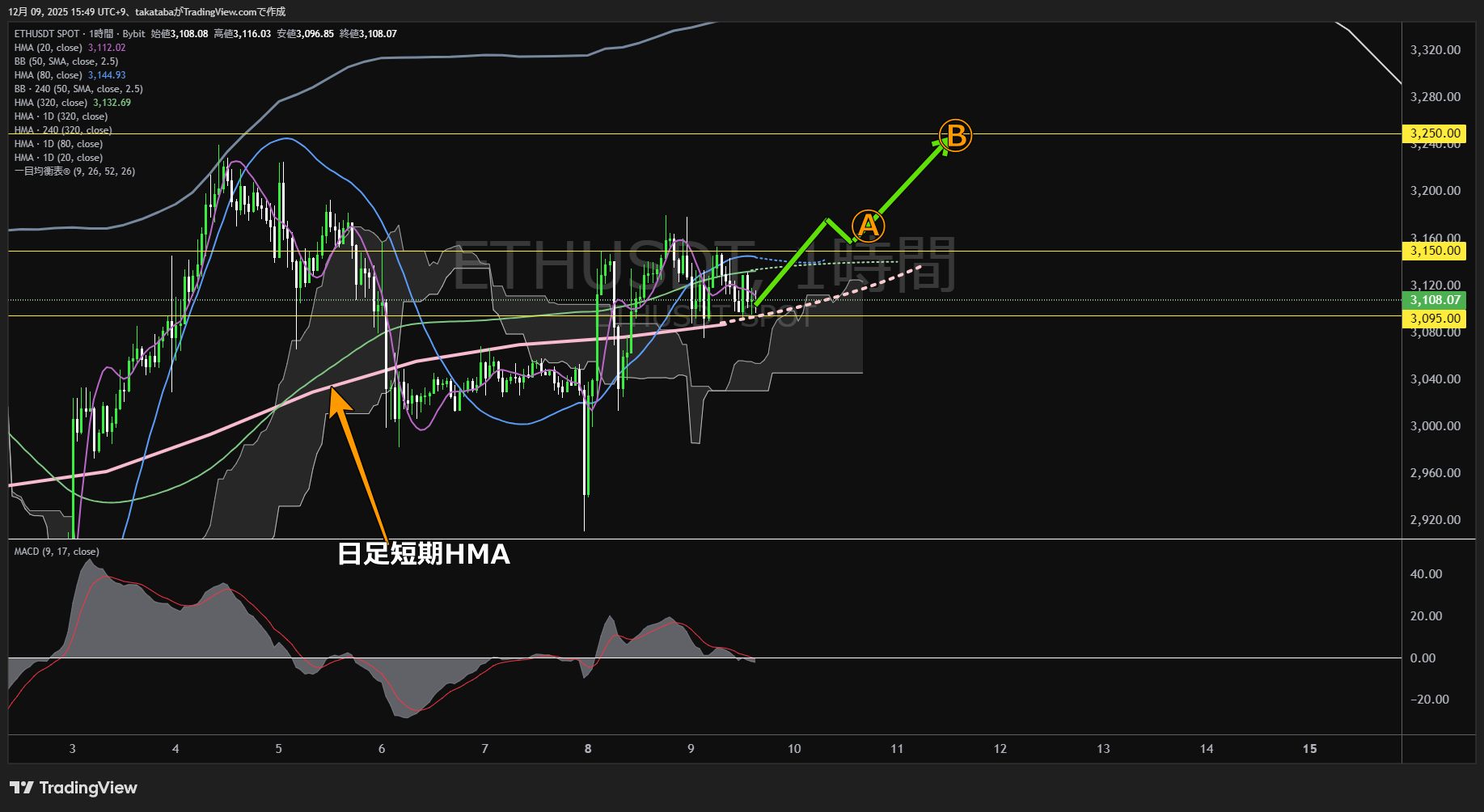Click the MACD (9, 17, close) legend
The height and width of the screenshot is (812, 1484).
coord(57,552)
